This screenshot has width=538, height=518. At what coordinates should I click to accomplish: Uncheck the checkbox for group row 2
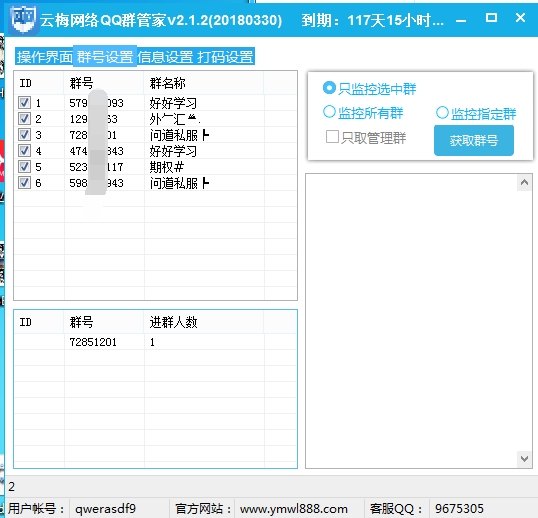[24, 119]
